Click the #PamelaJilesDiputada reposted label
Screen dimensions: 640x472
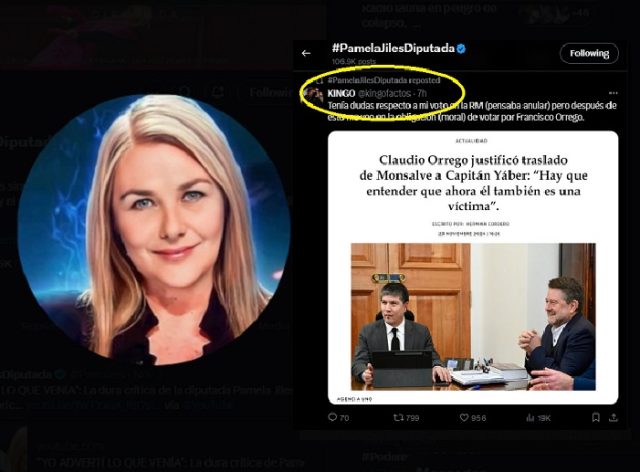[384, 80]
